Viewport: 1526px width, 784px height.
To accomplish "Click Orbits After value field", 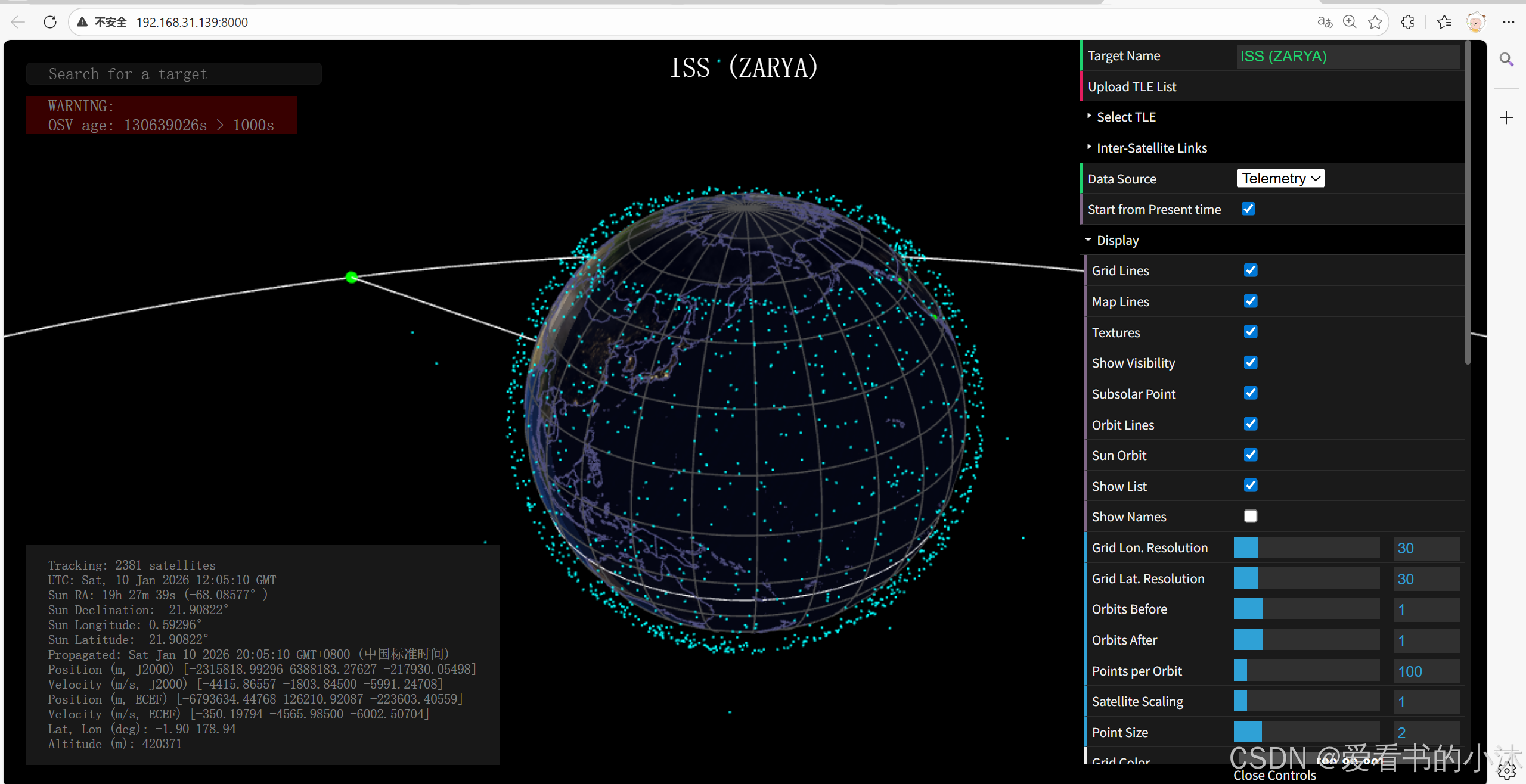I will click(x=1427, y=640).
